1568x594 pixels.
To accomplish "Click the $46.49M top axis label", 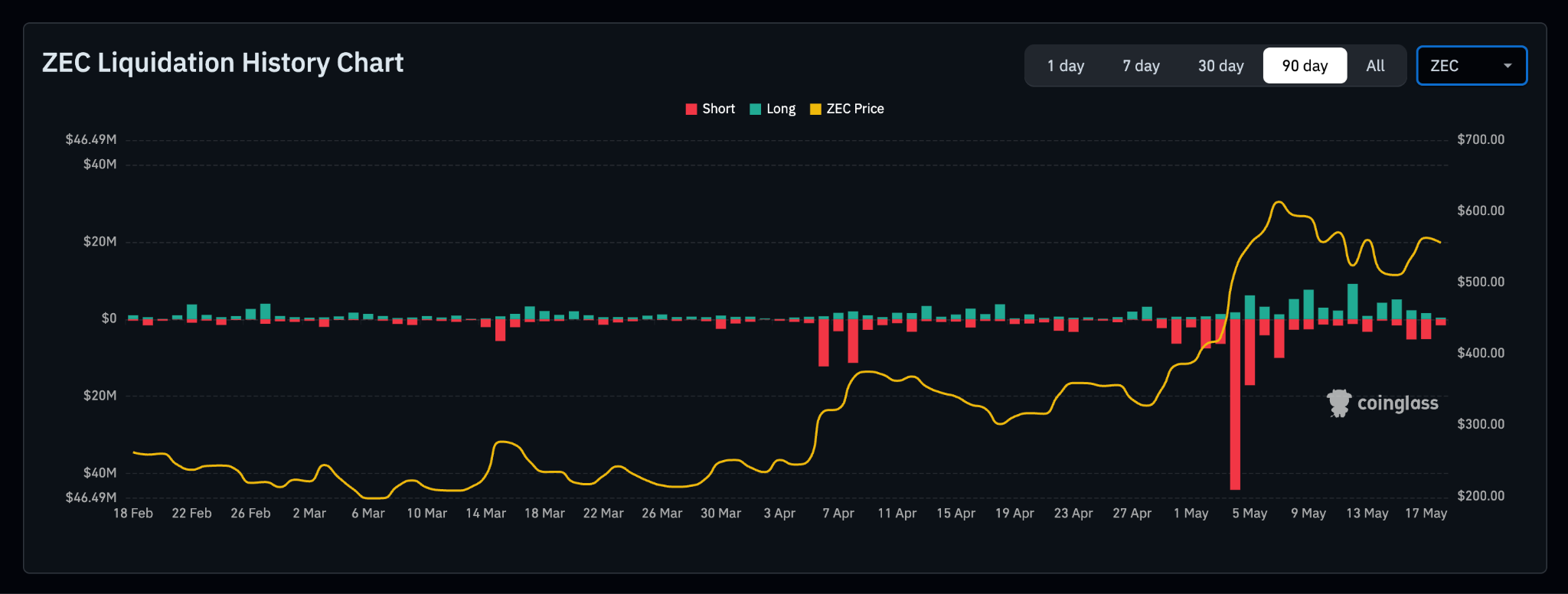I will (91, 139).
